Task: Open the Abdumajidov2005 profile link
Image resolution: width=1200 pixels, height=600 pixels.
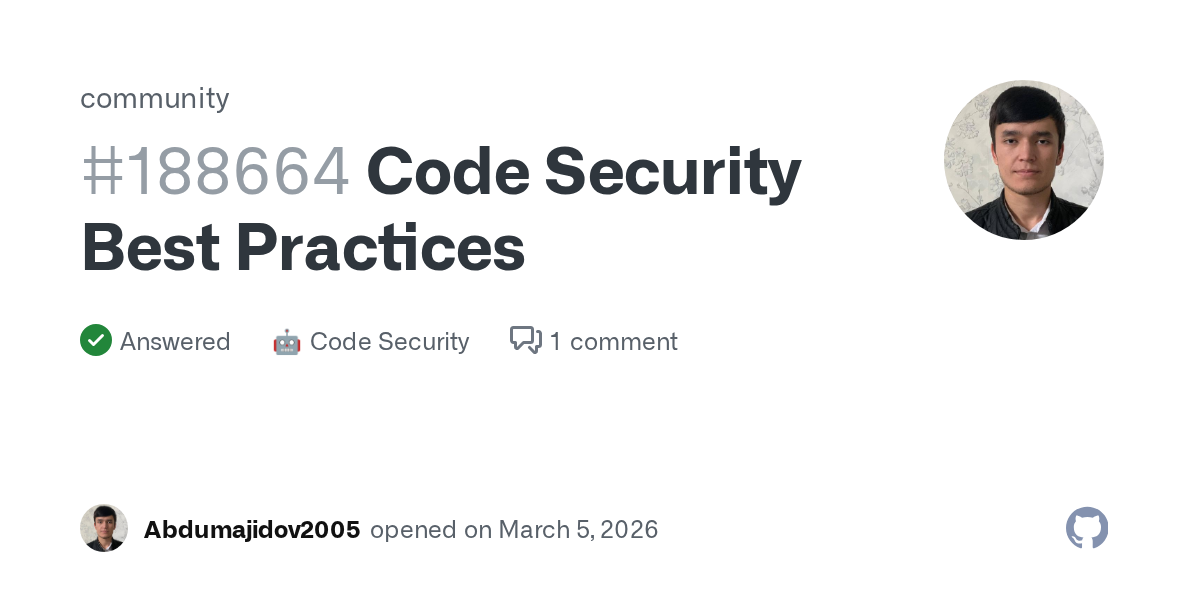Action: [x=252, y=530]
